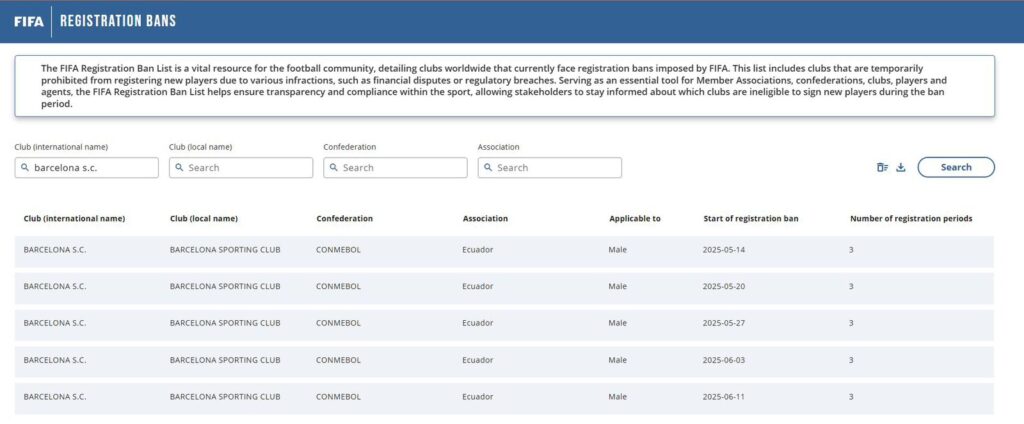Click BARCELONA S.C. in the 2025-06-03 row
1024x424 pixels.
[x=55, y=361]
